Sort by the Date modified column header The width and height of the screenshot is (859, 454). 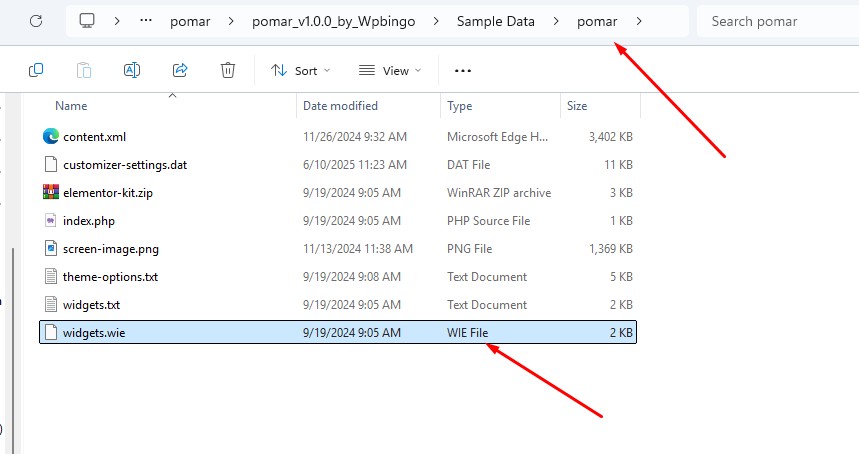(340, 106)
